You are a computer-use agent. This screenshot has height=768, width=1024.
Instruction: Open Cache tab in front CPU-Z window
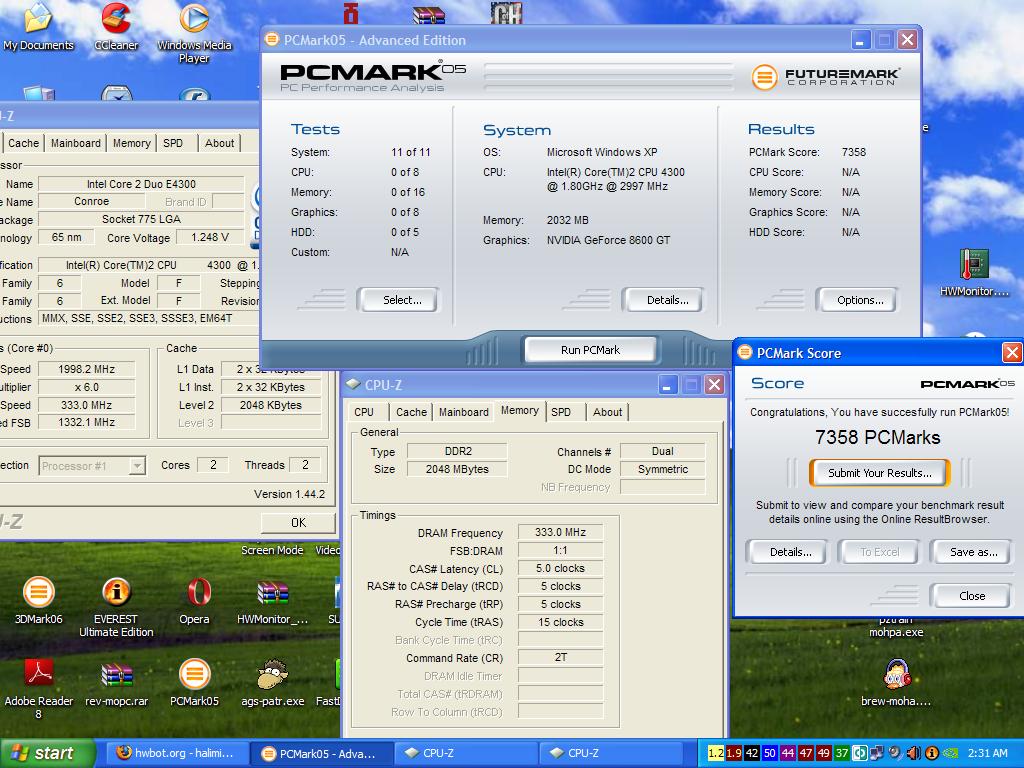[411, 412]
